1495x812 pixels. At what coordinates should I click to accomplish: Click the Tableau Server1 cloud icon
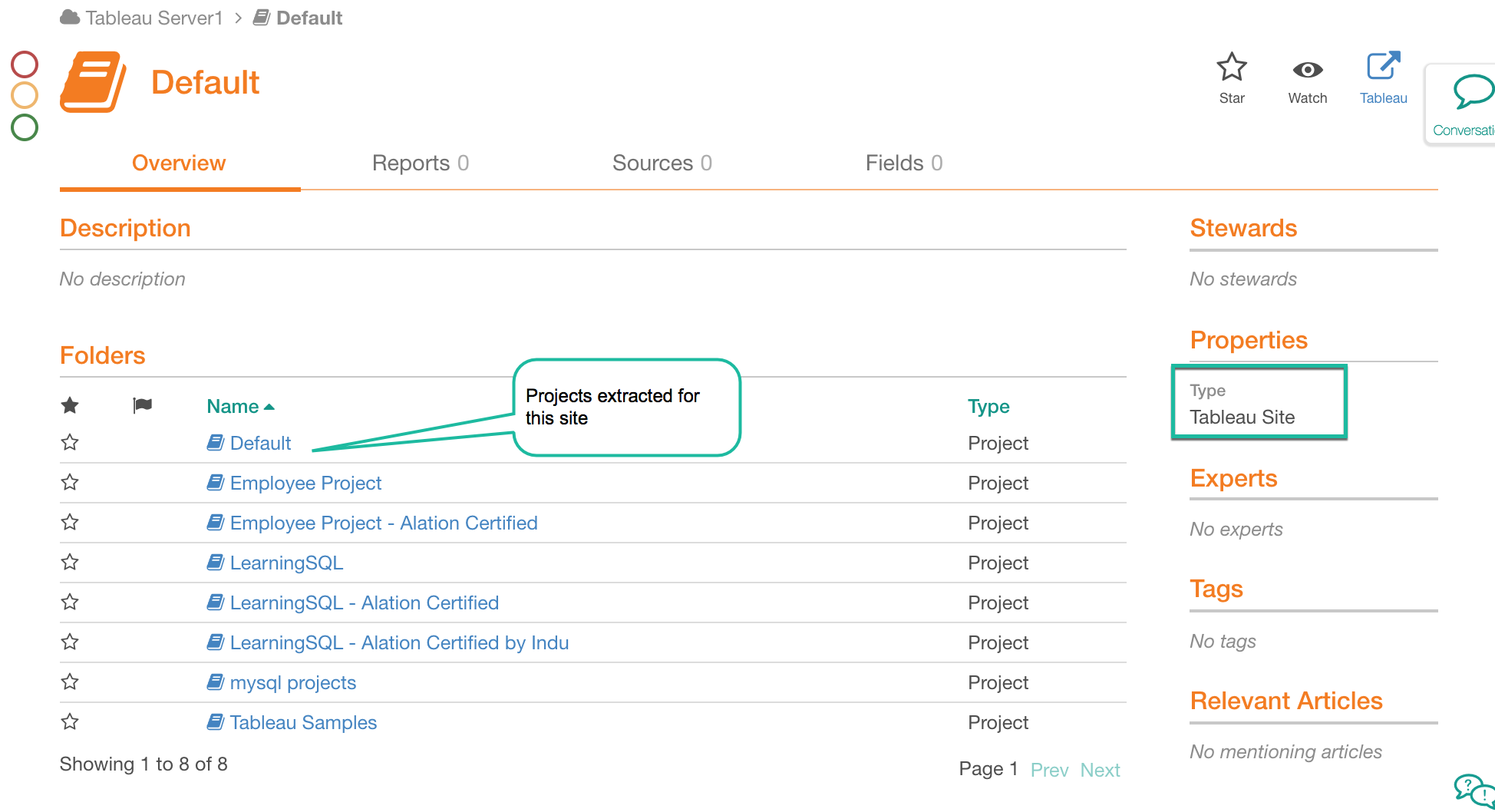click(70, 17)
